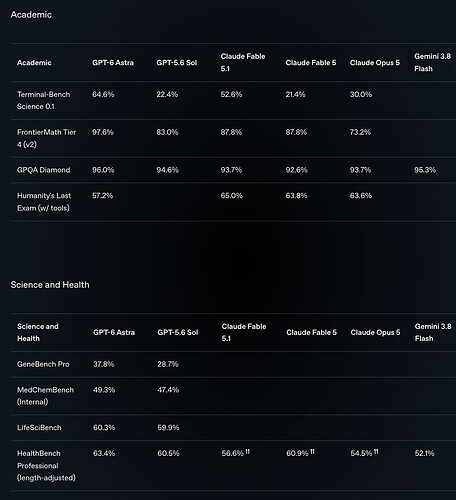Click the Academic section heading
456x500 pixels.
tap(31, 15)
